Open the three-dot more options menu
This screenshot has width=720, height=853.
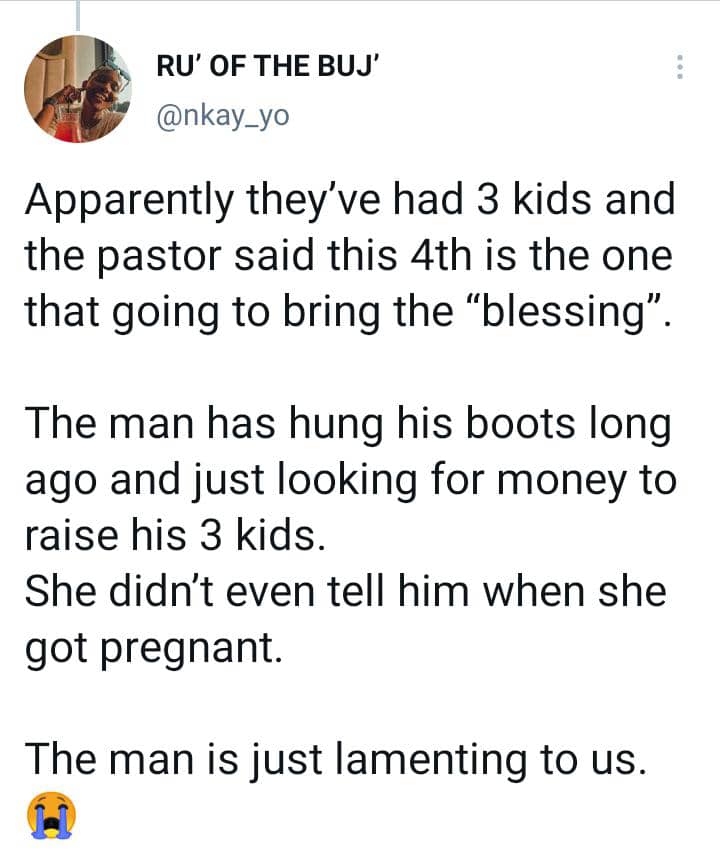click(680, 67)
